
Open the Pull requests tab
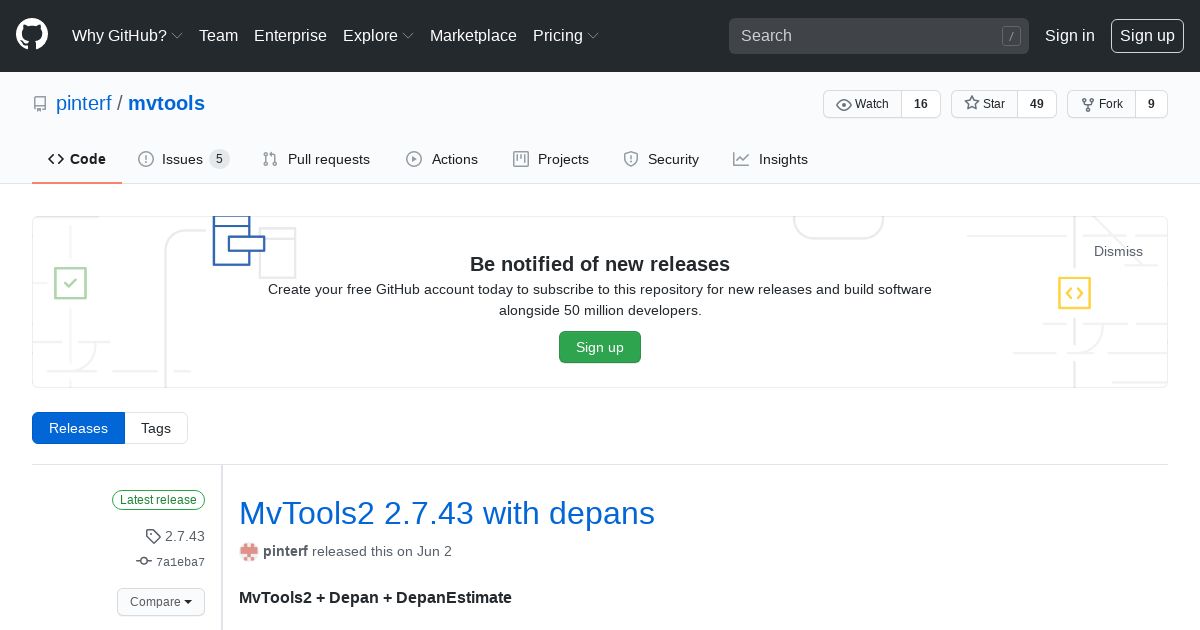[x=316, y=159]
